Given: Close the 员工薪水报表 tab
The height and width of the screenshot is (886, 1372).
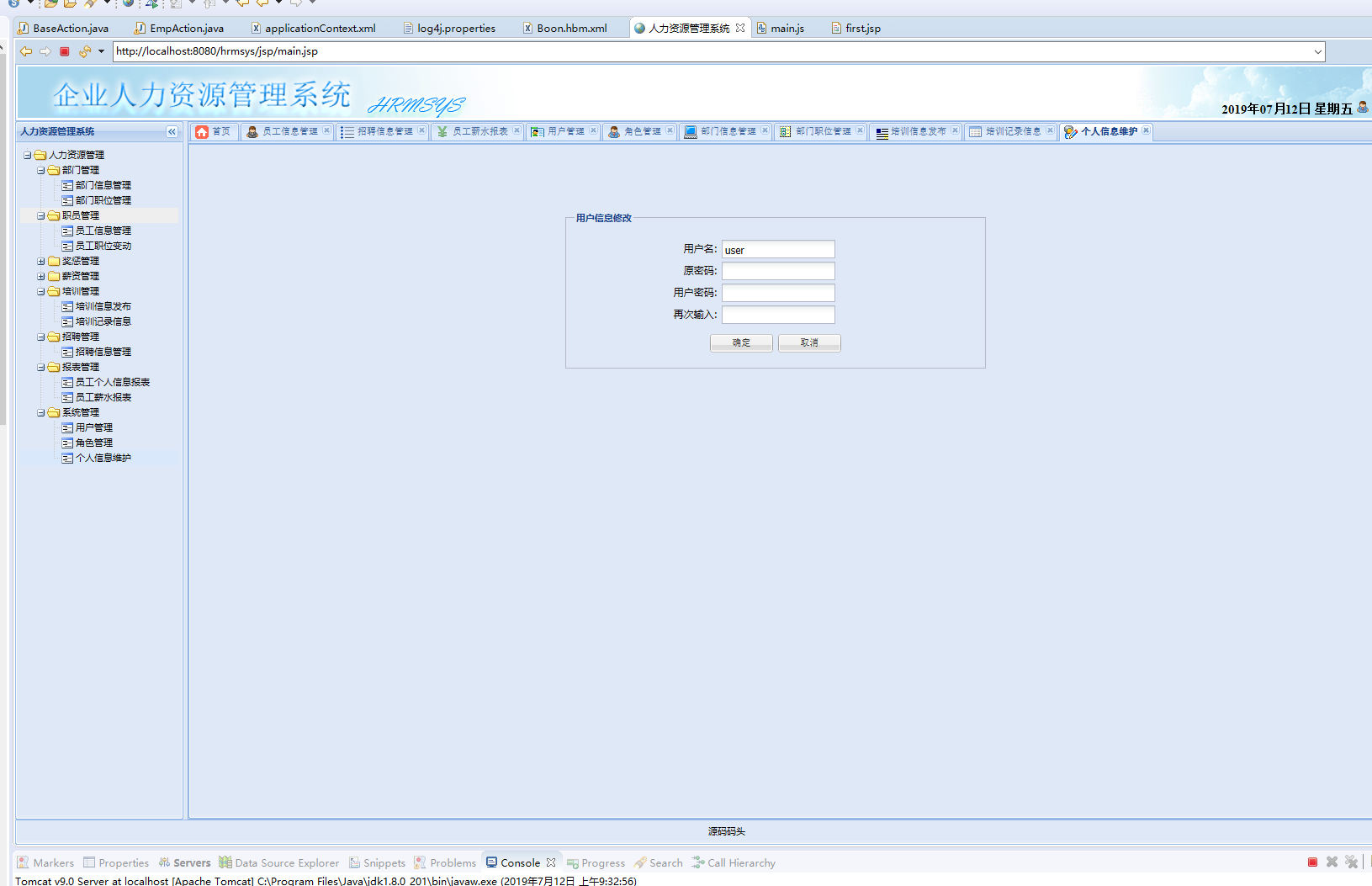Looking at the screenshot, I should click(517, 130).
